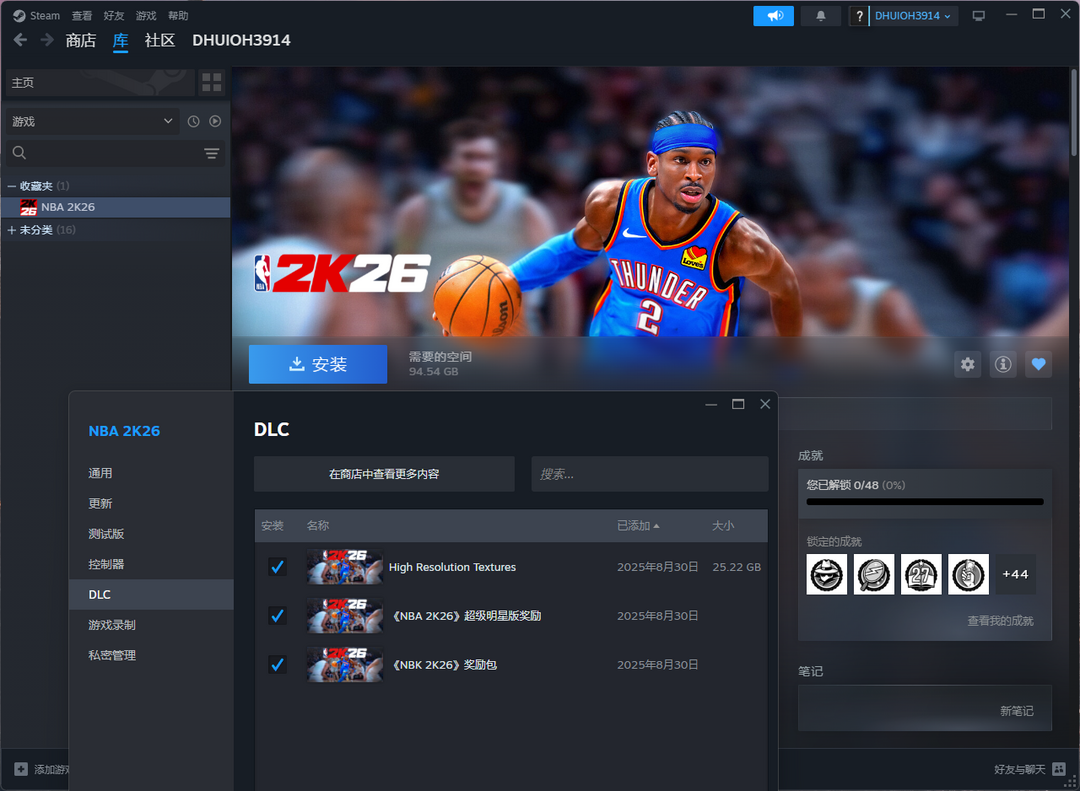Click 在商店中查看更多内容 button
This screenshot has height=791, width=1080.
[x=384, y=474]
